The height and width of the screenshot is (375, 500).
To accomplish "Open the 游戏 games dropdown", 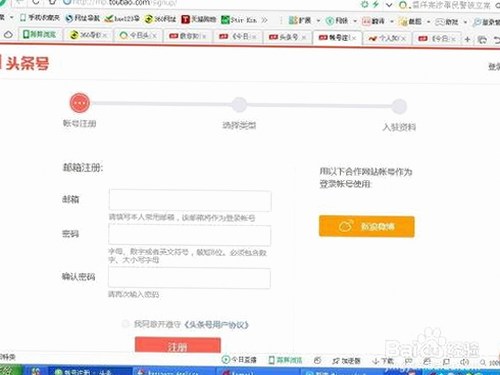I will coord(451,22).
